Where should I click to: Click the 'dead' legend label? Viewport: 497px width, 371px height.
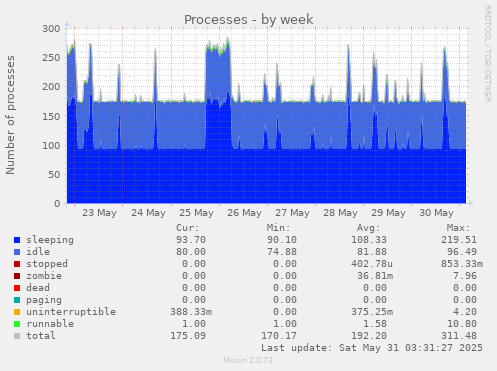tap(38, 288)
